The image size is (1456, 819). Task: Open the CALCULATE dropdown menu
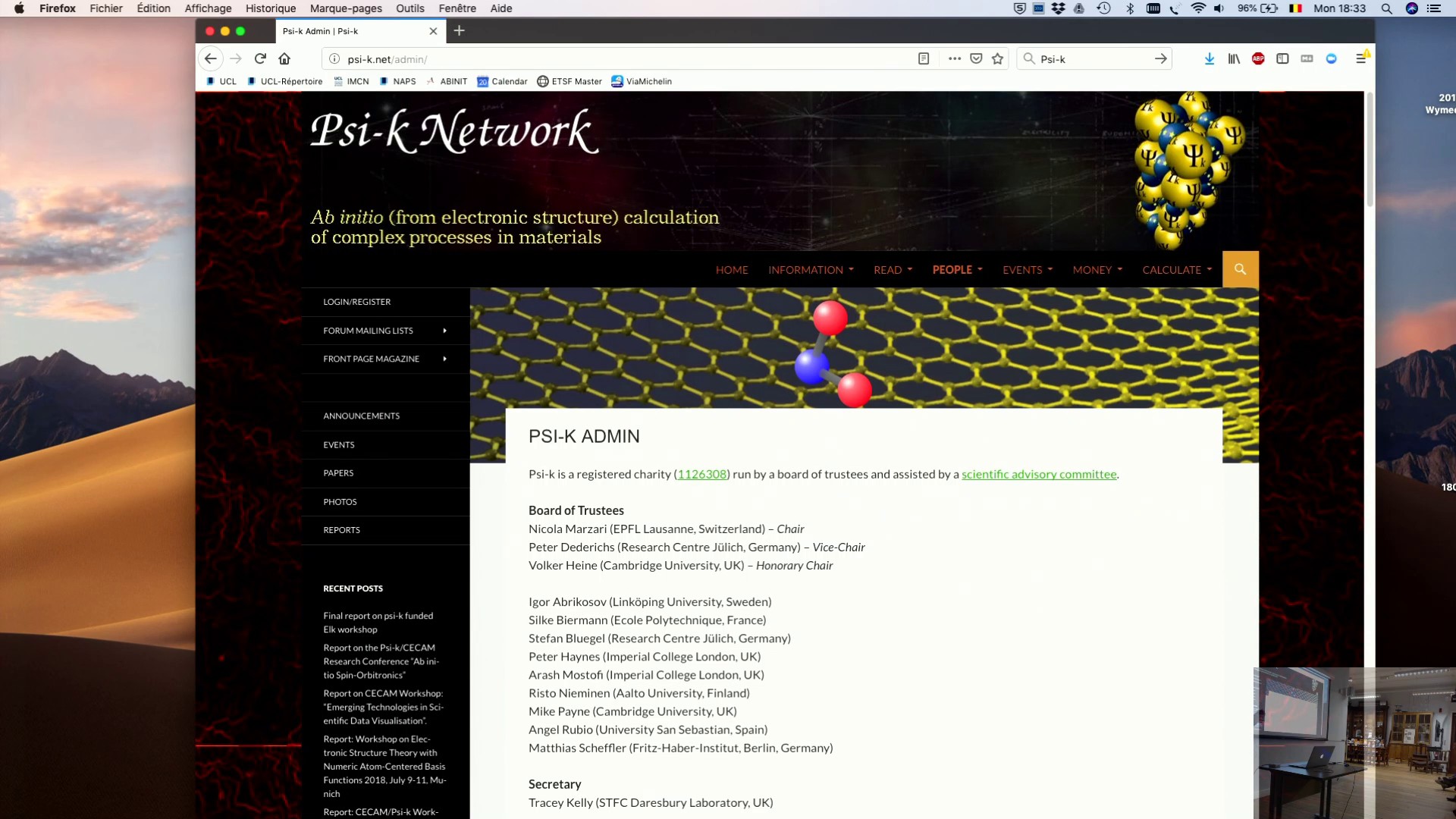coord(1176,269)
